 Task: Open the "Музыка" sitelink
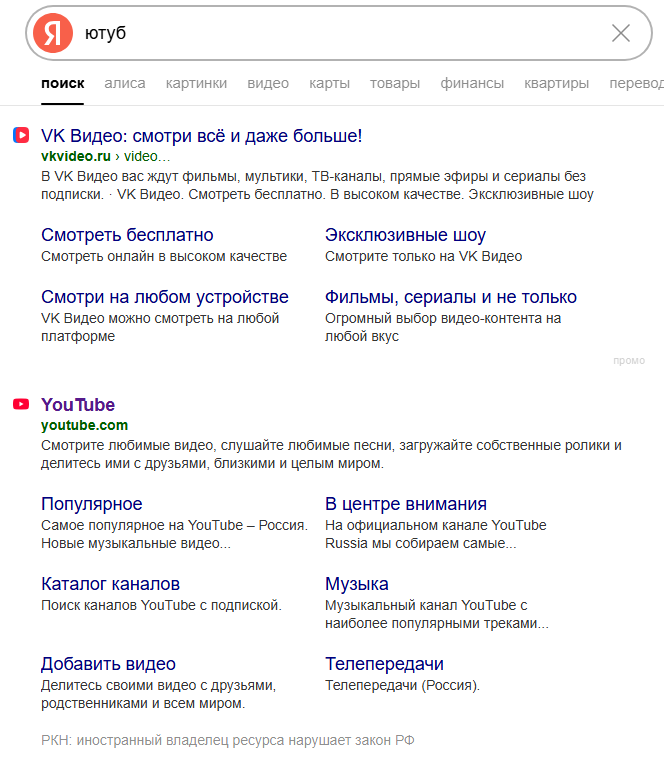(356, 584)
